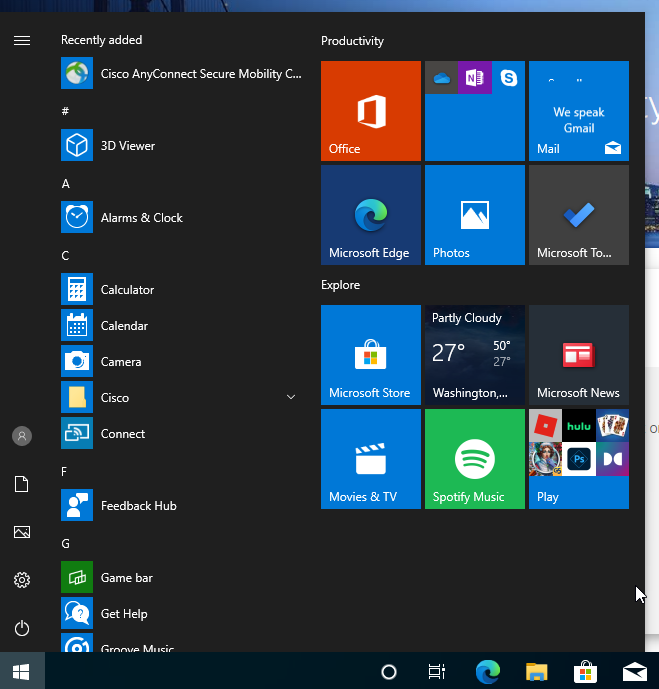The height and width of the screenshot is (689, 659).
Task: Open Power options
Action: click(22, 628)
